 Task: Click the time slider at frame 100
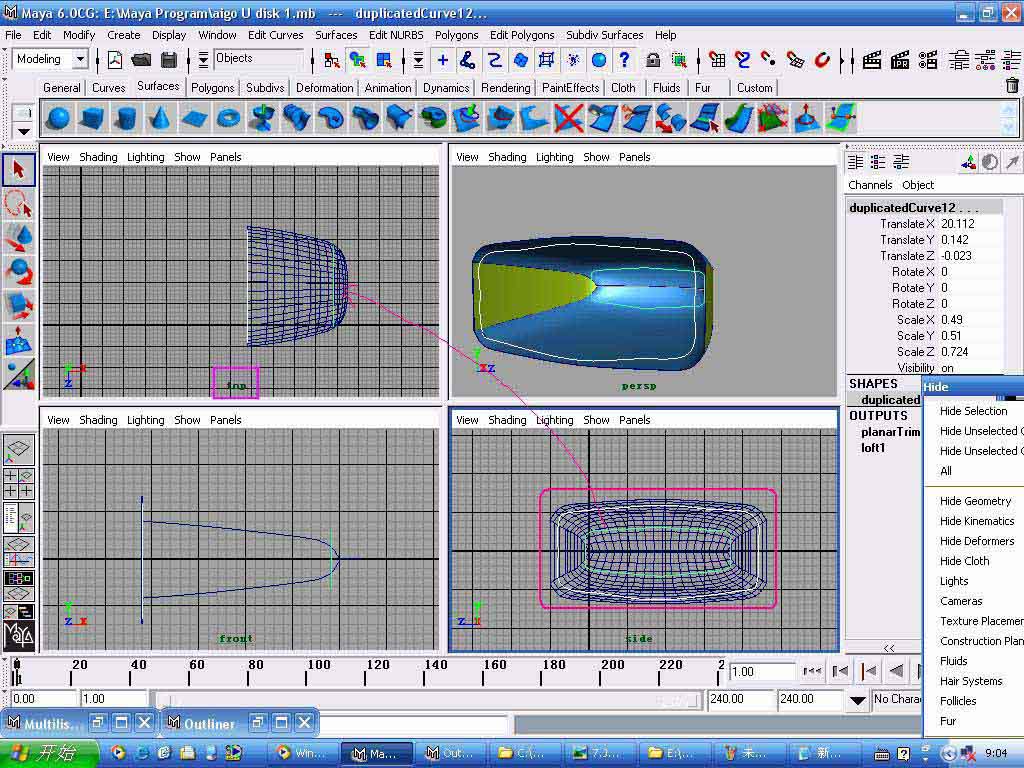(x=307, y=673)
